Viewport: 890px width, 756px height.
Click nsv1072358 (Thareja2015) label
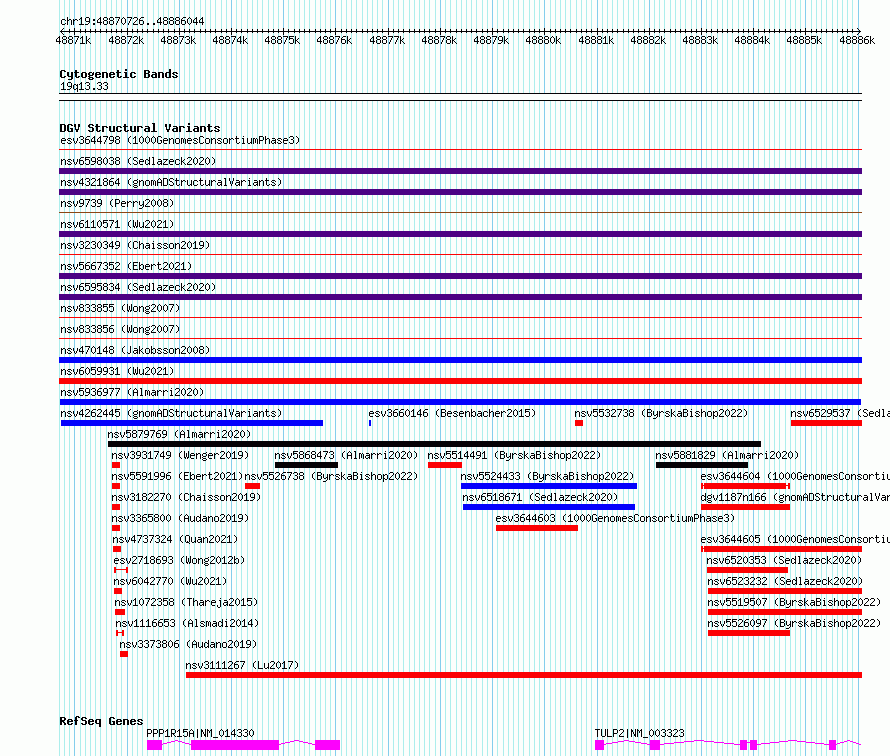pos(186,602)
